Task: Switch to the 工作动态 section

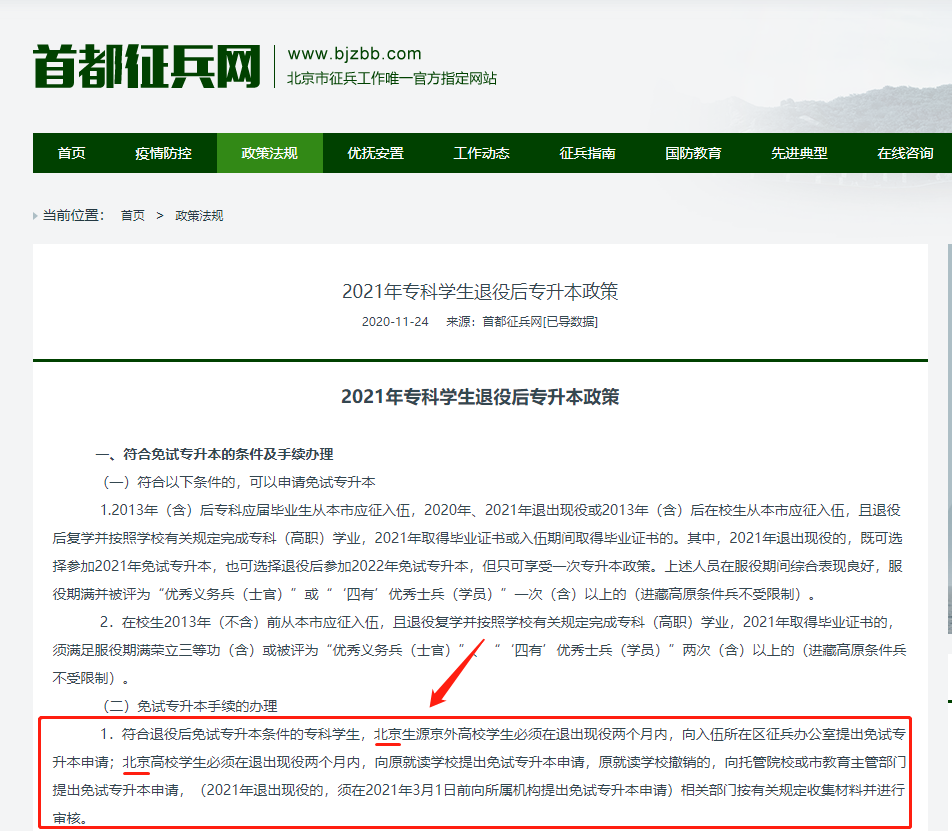Action: (481, 153)
